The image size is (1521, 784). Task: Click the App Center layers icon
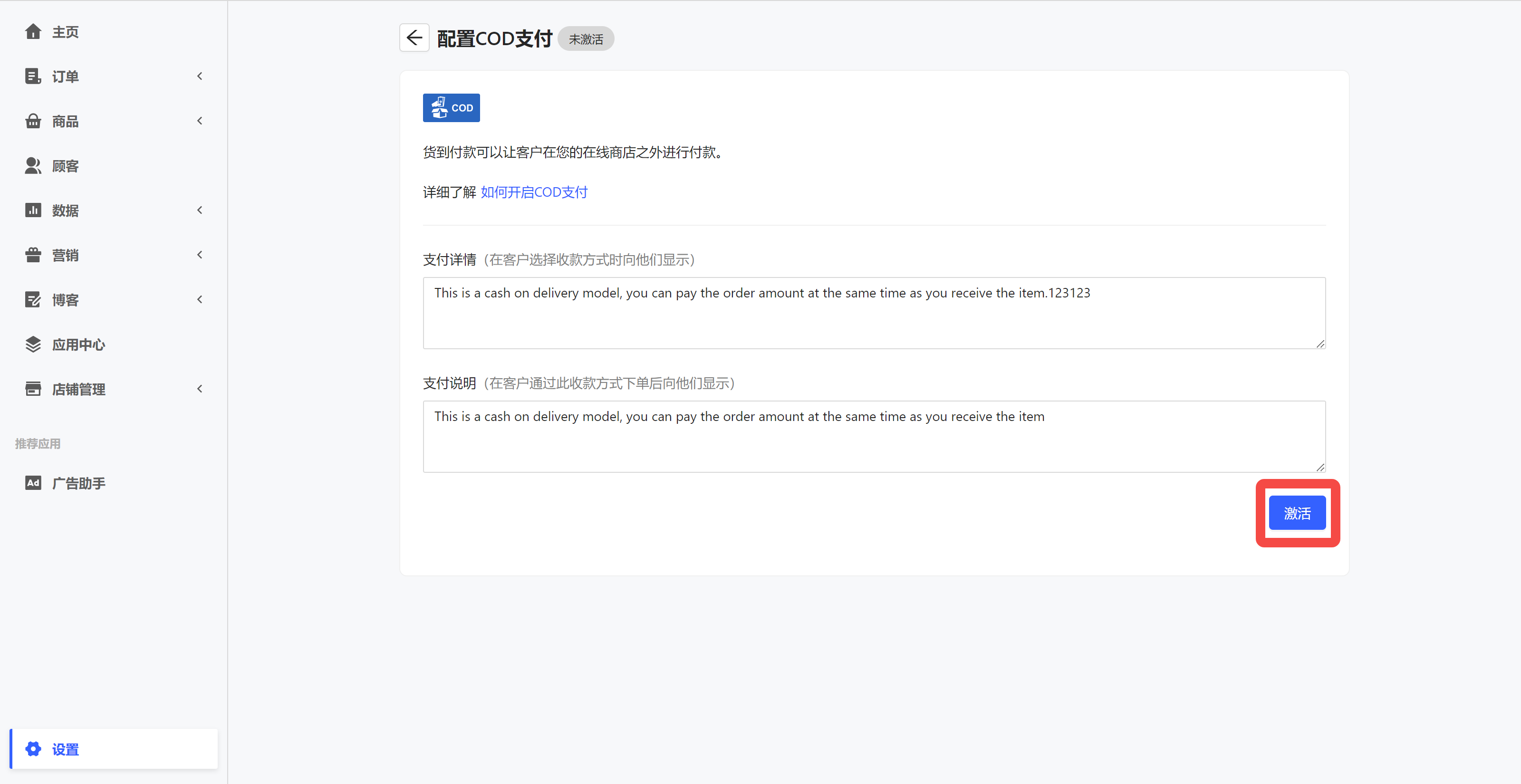coord(33,344)
